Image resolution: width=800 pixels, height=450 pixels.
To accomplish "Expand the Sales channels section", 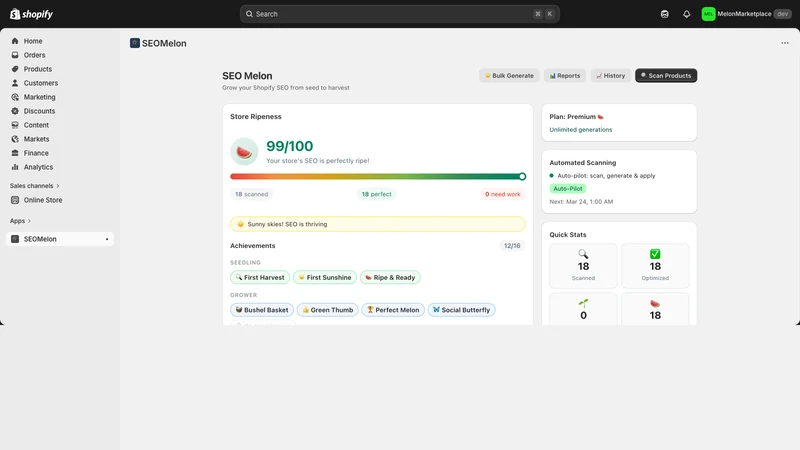I will (35, 186).
